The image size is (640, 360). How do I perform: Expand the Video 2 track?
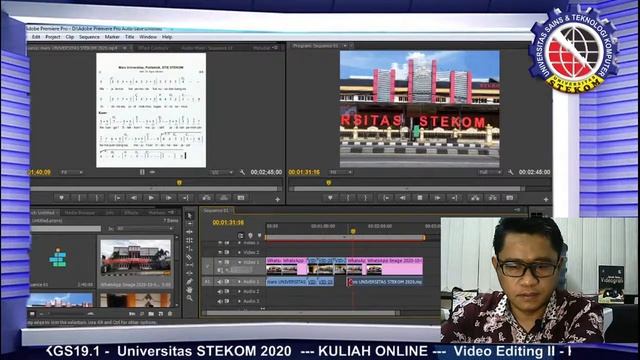coord(240,252)
